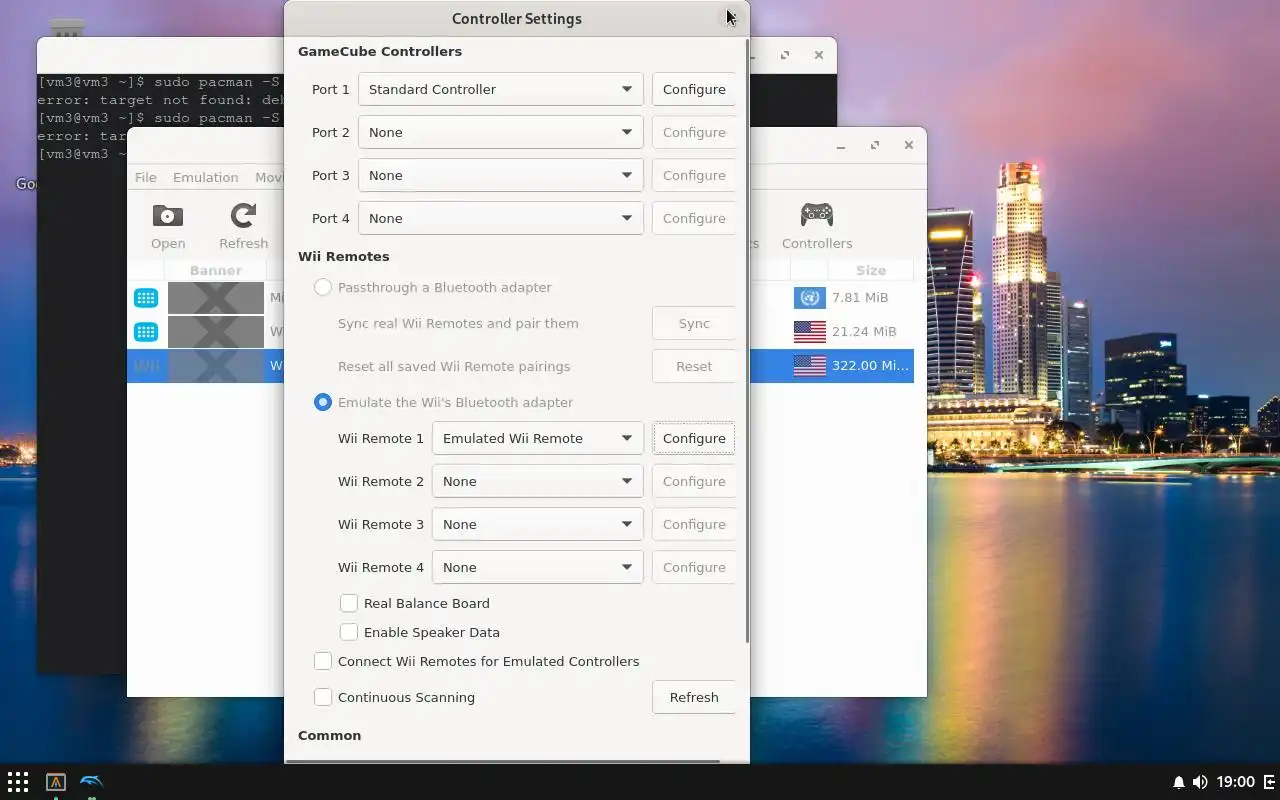Click the blue channel icon in the first game row
This screenshot has width=1280, height=800.
(x=146, y=297)
